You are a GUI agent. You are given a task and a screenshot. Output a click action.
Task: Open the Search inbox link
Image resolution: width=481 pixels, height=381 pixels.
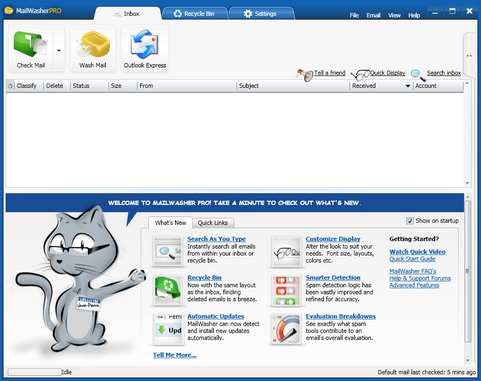click(444, 73)
